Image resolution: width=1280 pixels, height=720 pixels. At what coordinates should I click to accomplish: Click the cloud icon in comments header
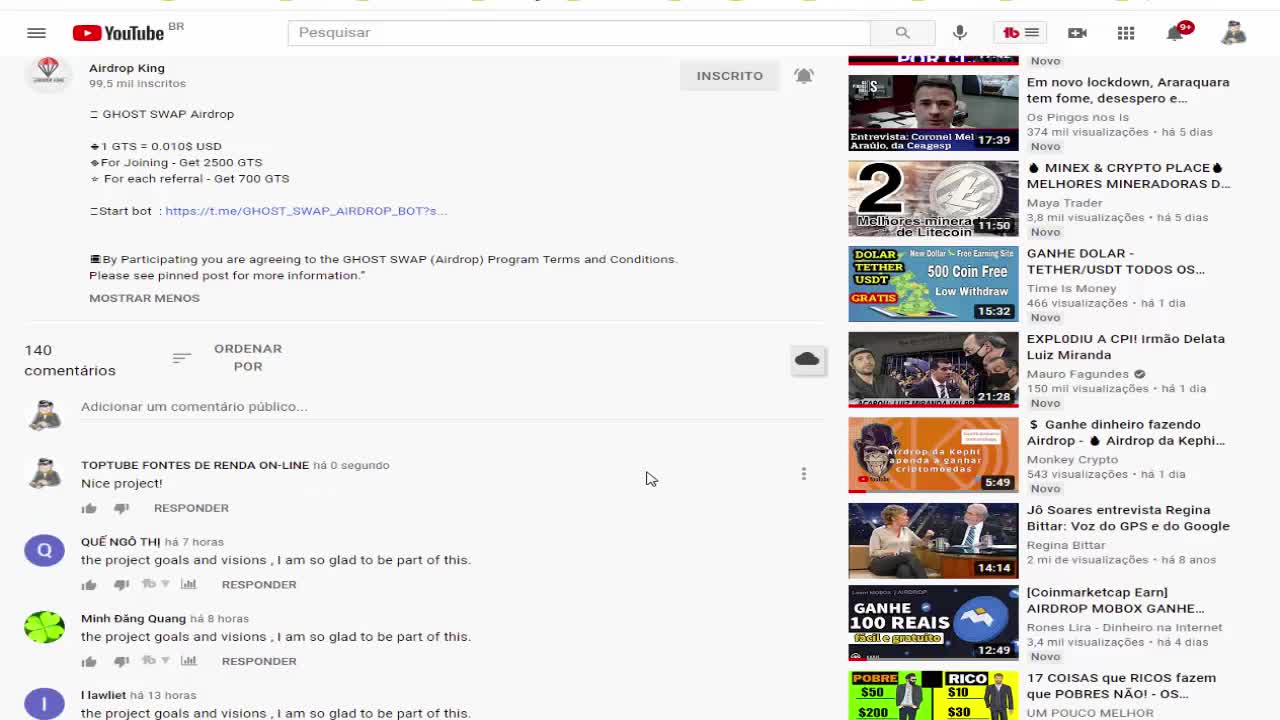point(808,359)
